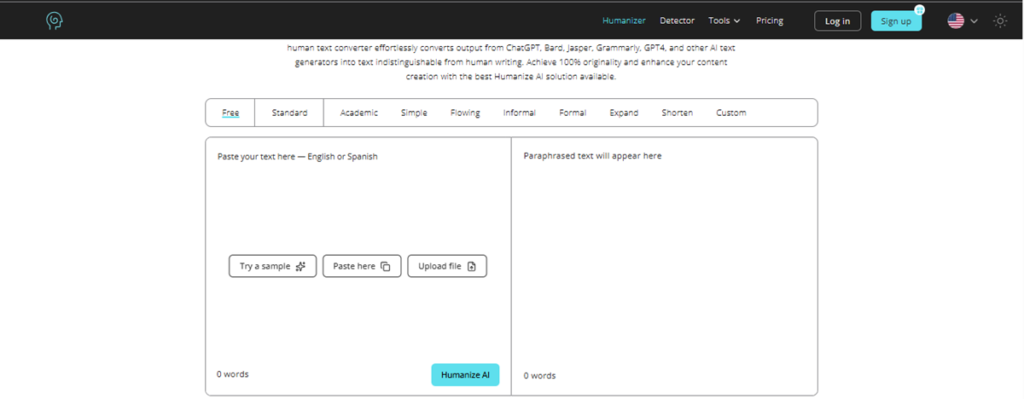This screenshot has width=1024, height=399.
Task: Select the Expand mode tab
Action: pyautogui.click(x=624, y=113)
